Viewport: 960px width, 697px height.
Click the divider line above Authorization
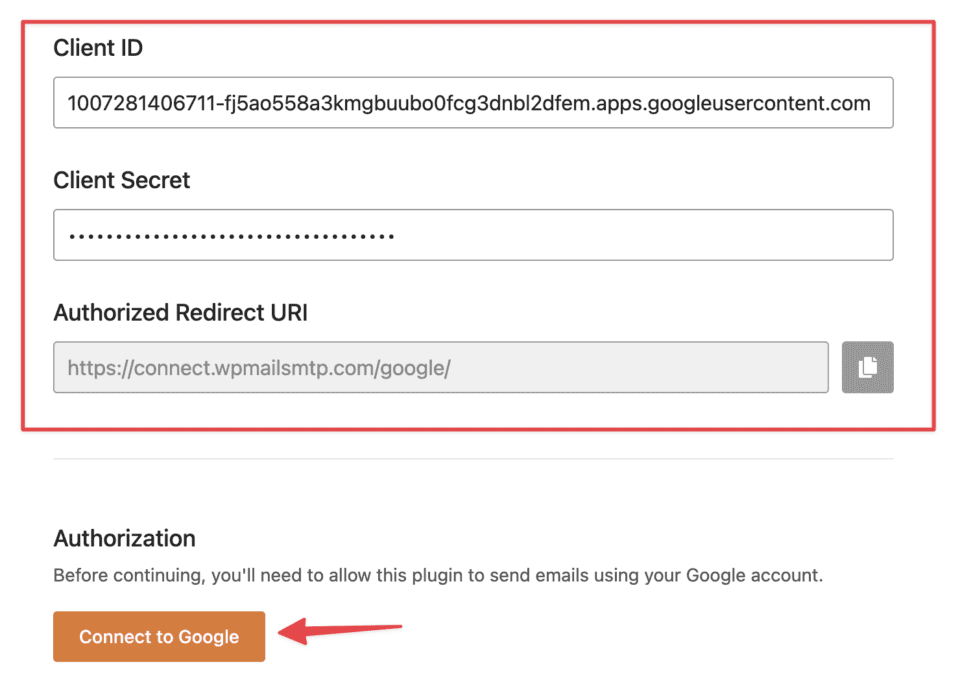[472, 459]
